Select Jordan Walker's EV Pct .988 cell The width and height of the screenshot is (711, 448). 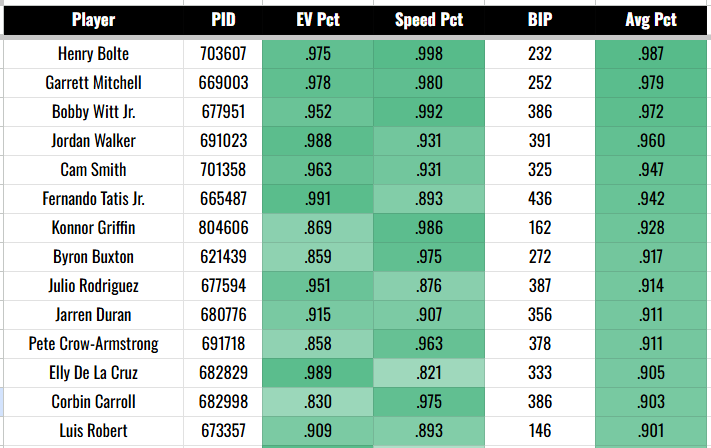(318, 141)
